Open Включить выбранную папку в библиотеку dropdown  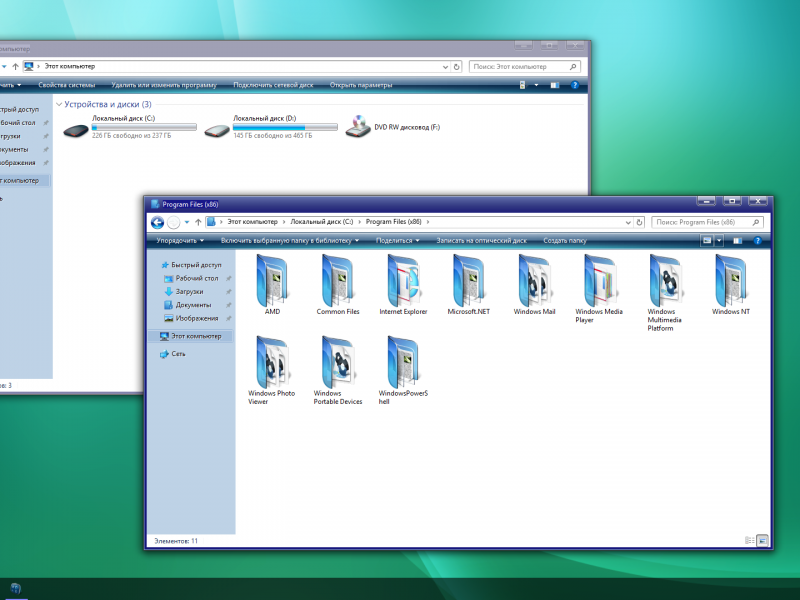point(290,241)
